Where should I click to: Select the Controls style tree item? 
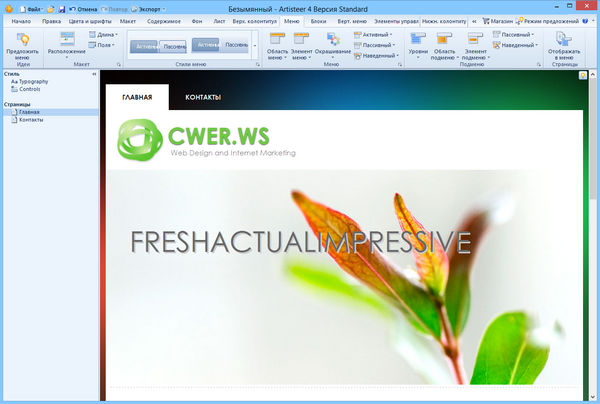[x=30, y=89]
